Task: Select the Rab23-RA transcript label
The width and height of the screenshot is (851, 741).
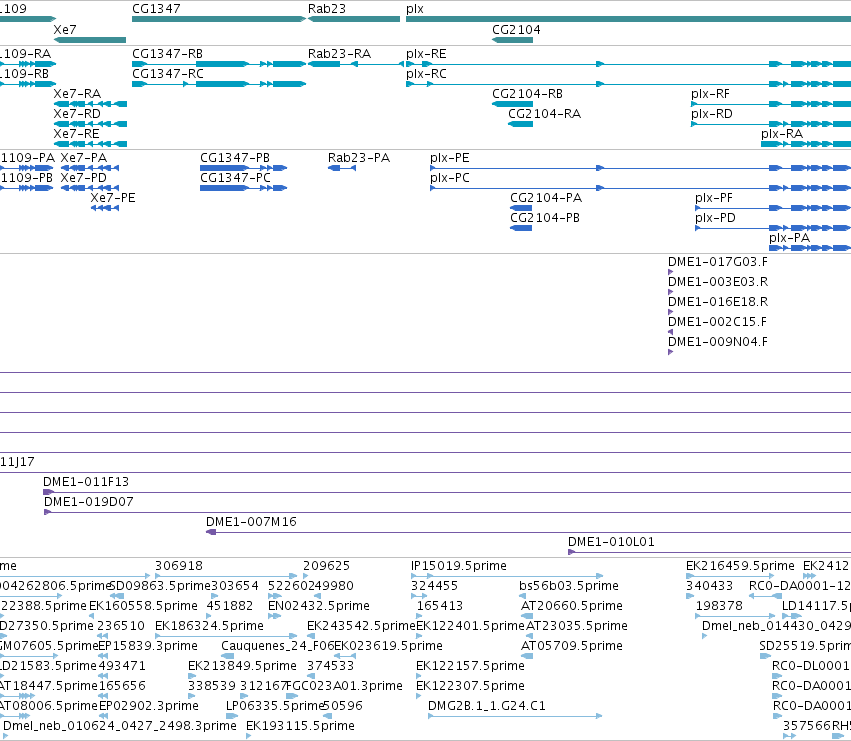Action: (x=339, y=54)
